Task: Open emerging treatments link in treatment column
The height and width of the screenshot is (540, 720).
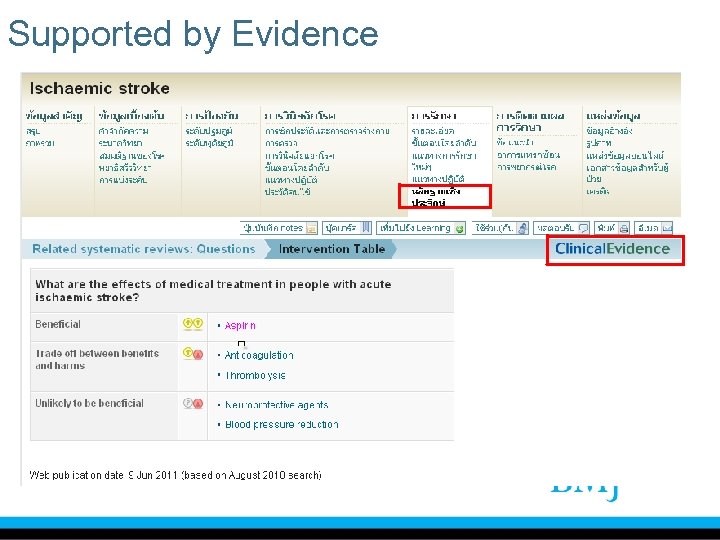Action: [444, 161]
